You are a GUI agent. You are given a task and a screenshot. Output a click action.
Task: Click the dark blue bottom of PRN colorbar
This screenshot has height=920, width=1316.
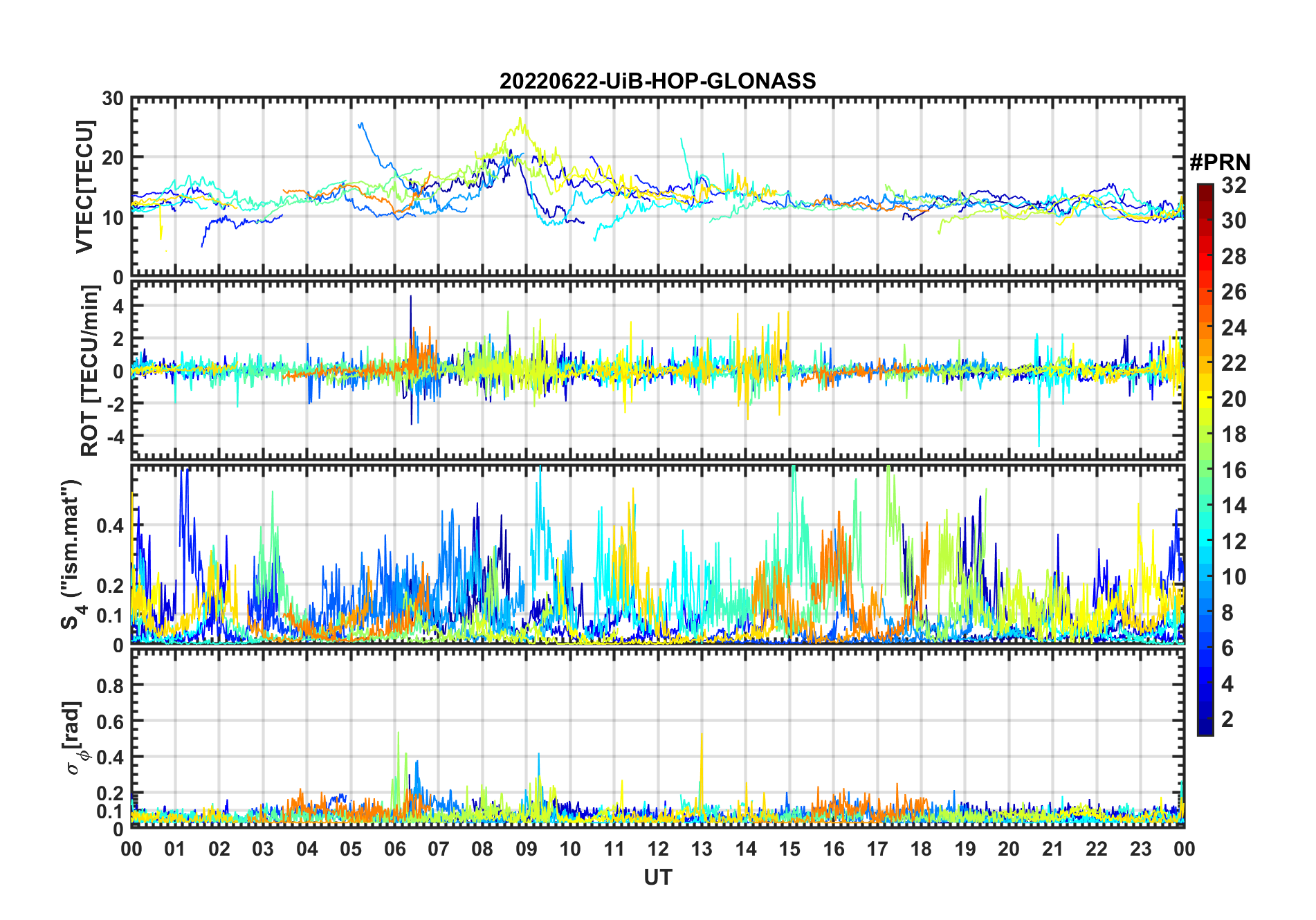(x=1205, y=726)
